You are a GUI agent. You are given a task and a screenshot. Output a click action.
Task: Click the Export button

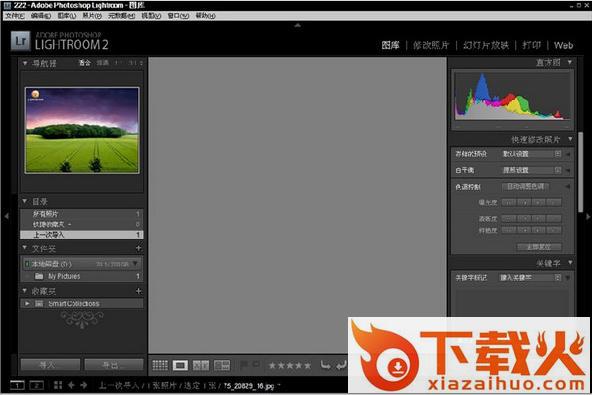pyautogui.click(x=114, y=365)
